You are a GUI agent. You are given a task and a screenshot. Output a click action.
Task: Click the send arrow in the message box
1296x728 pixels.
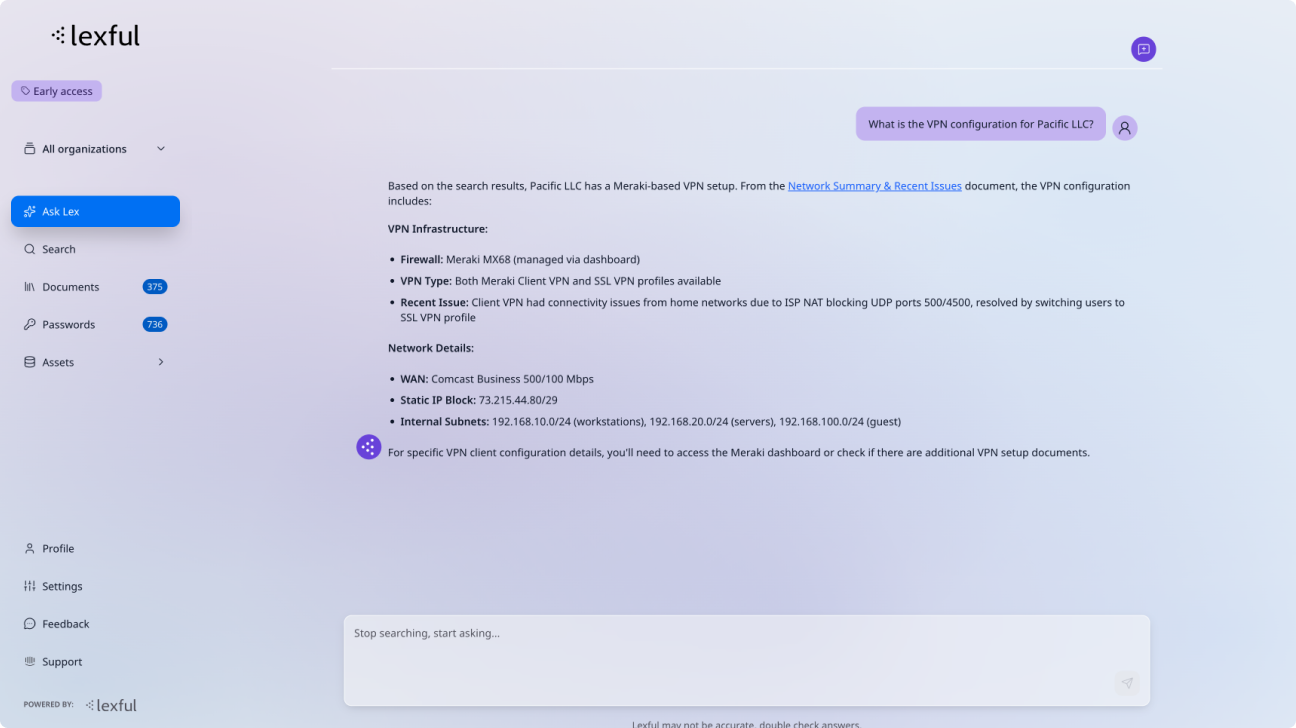click(1127, 683)
